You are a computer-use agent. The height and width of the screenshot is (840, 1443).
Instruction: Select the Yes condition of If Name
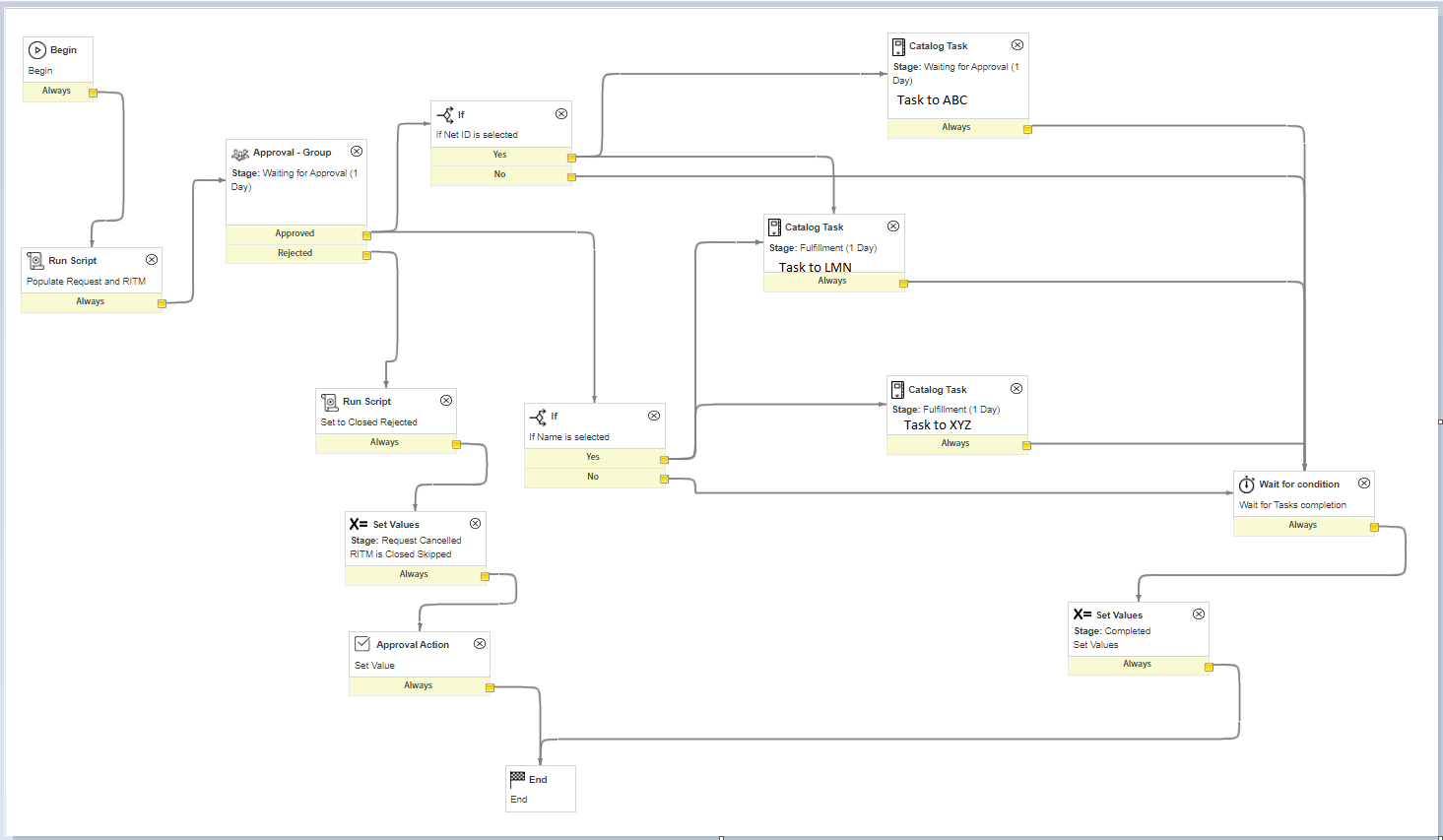[593, 458]
